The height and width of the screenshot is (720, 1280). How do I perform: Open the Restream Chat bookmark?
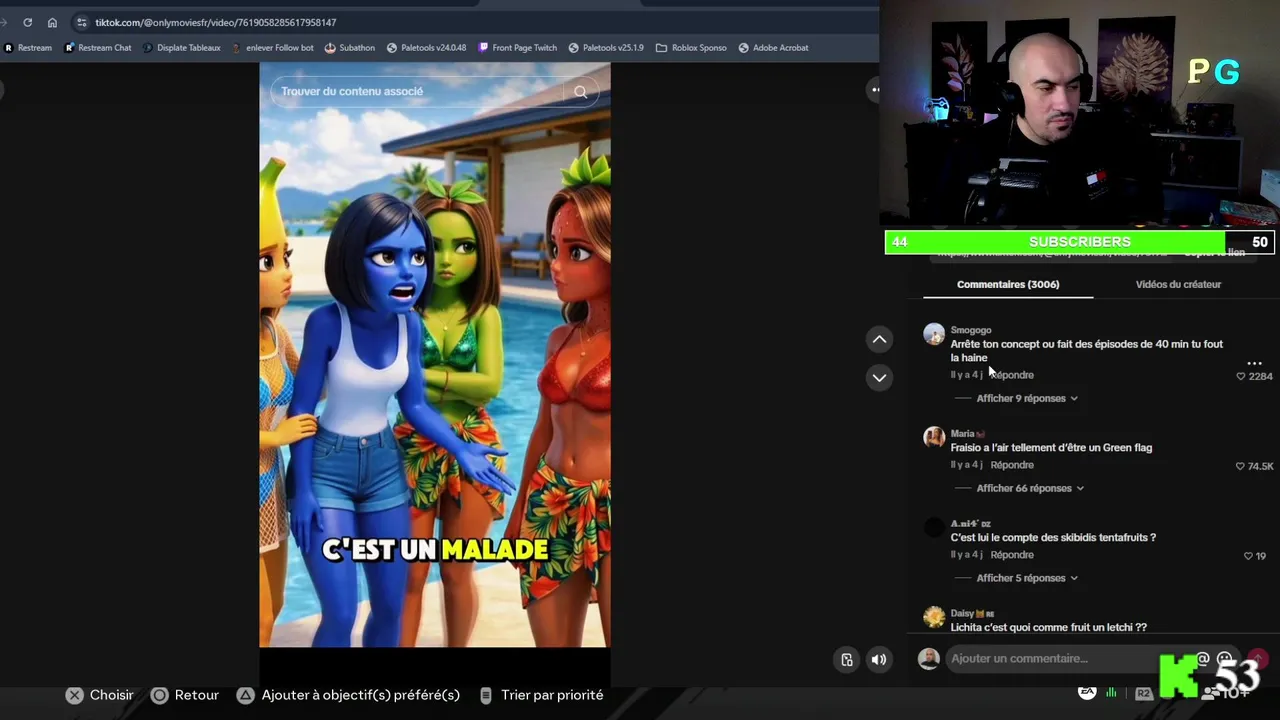pos(98,47)
